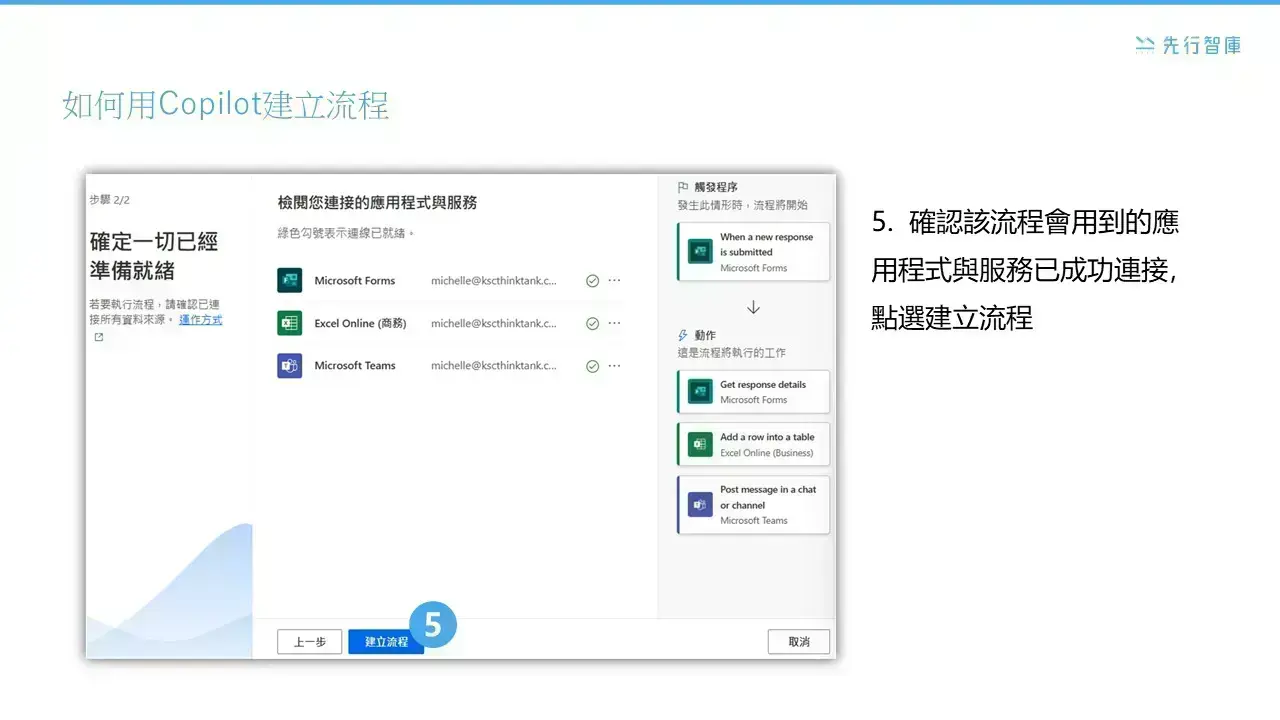Click the 先行智庫 logo
This screenshot has width=1280, height=720.
coord(1188,45)
